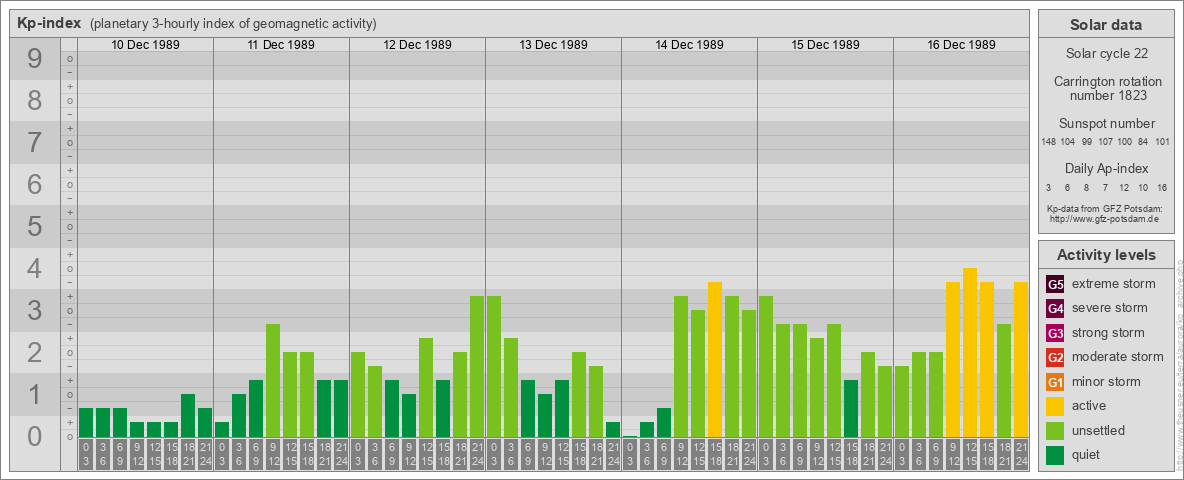This screenshot has width=1184, height=480.
Task: Click the 15 Dec 1989 date header
Action: tap(825, 45)
